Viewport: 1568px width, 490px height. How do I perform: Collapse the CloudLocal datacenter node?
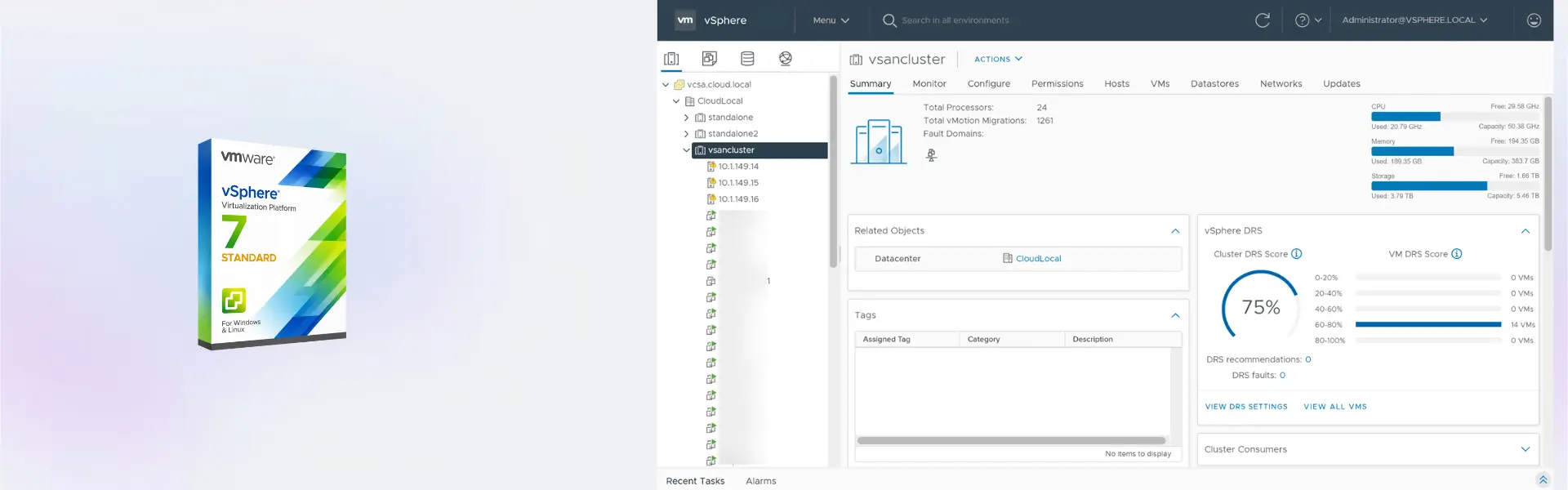point(676,101)
